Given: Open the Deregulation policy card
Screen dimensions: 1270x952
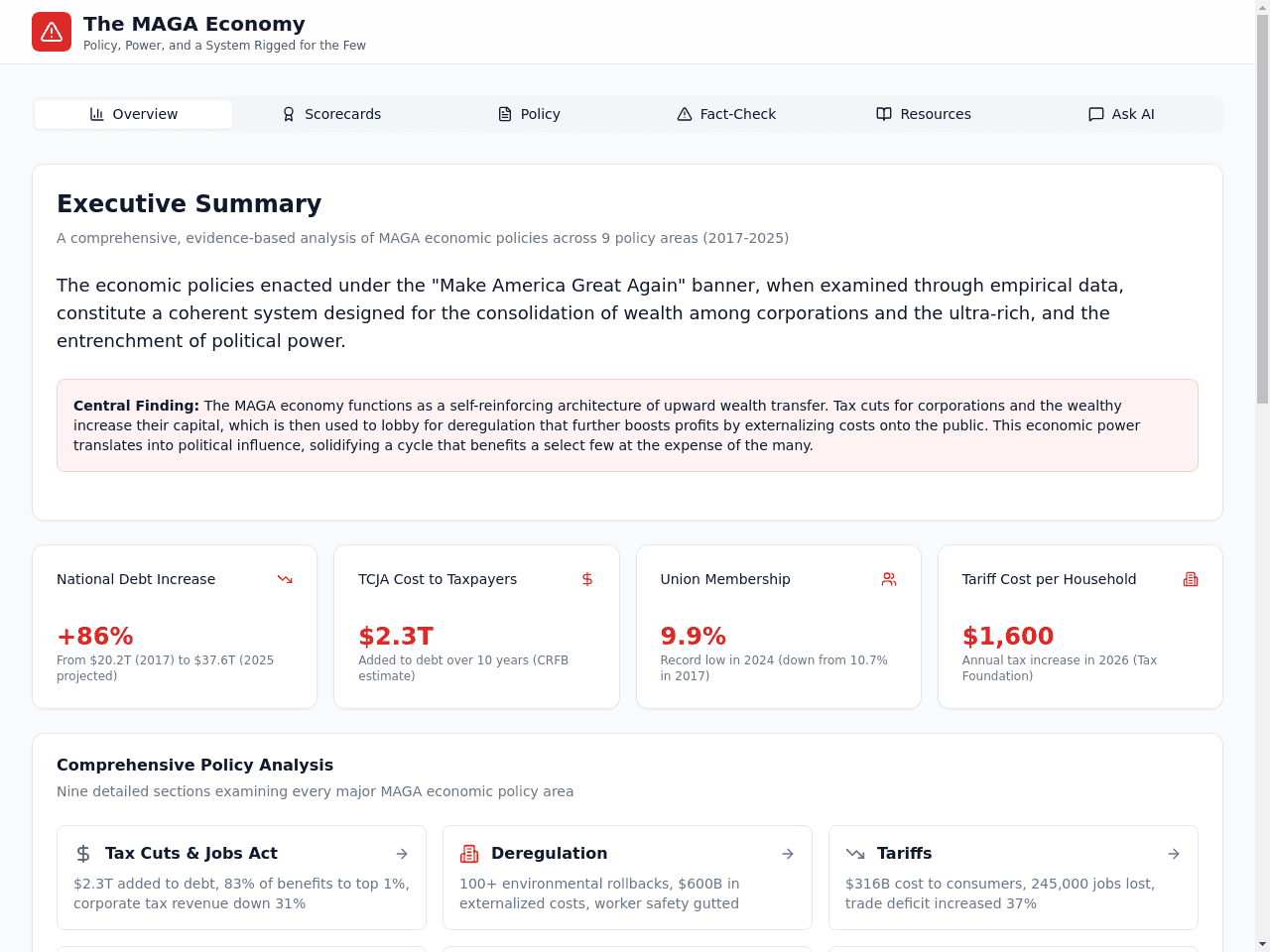Looking at the screenshot, I should pos(627,878).
